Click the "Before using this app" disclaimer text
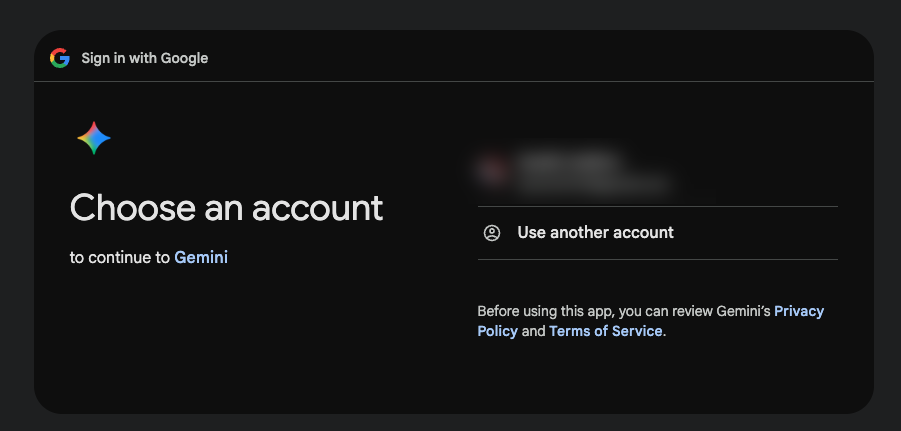Viewport: 901px width, 431px height. [x=620, y=311]
